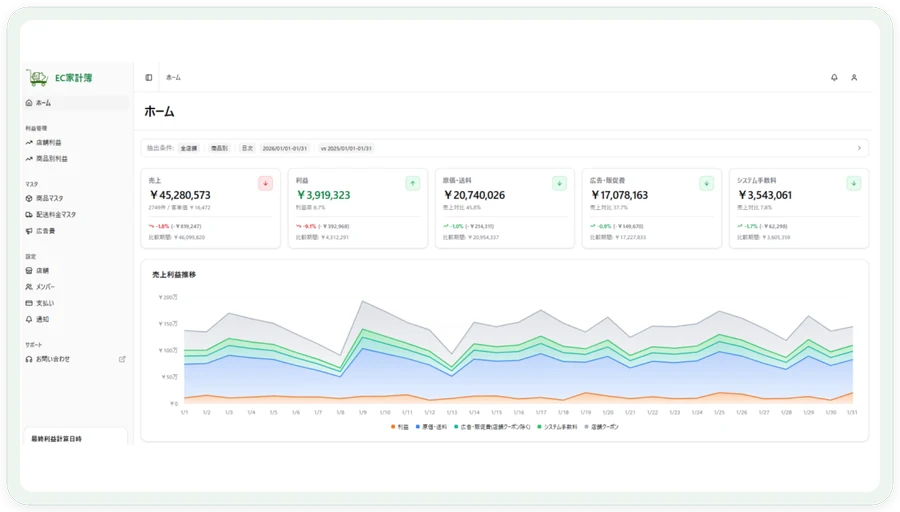Click the 2026/01/01-01/31 date range chip
900x512 pixels.
click(285, 148)
